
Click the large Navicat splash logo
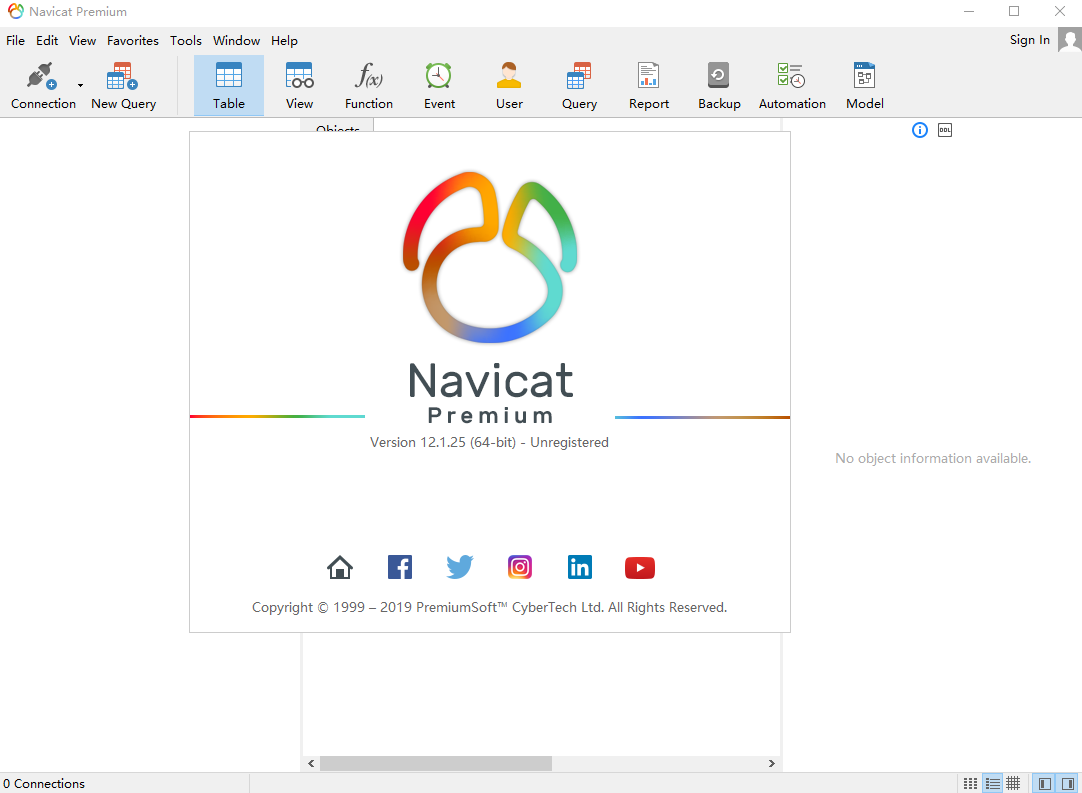pyautogui.click(x=490, y=257)
